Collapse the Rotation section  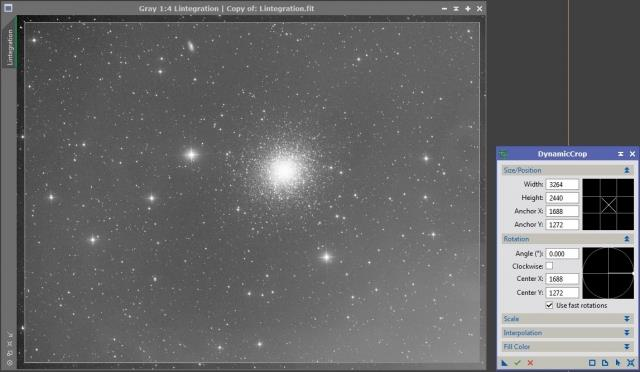pyautogui.click(x=627, y=239)
